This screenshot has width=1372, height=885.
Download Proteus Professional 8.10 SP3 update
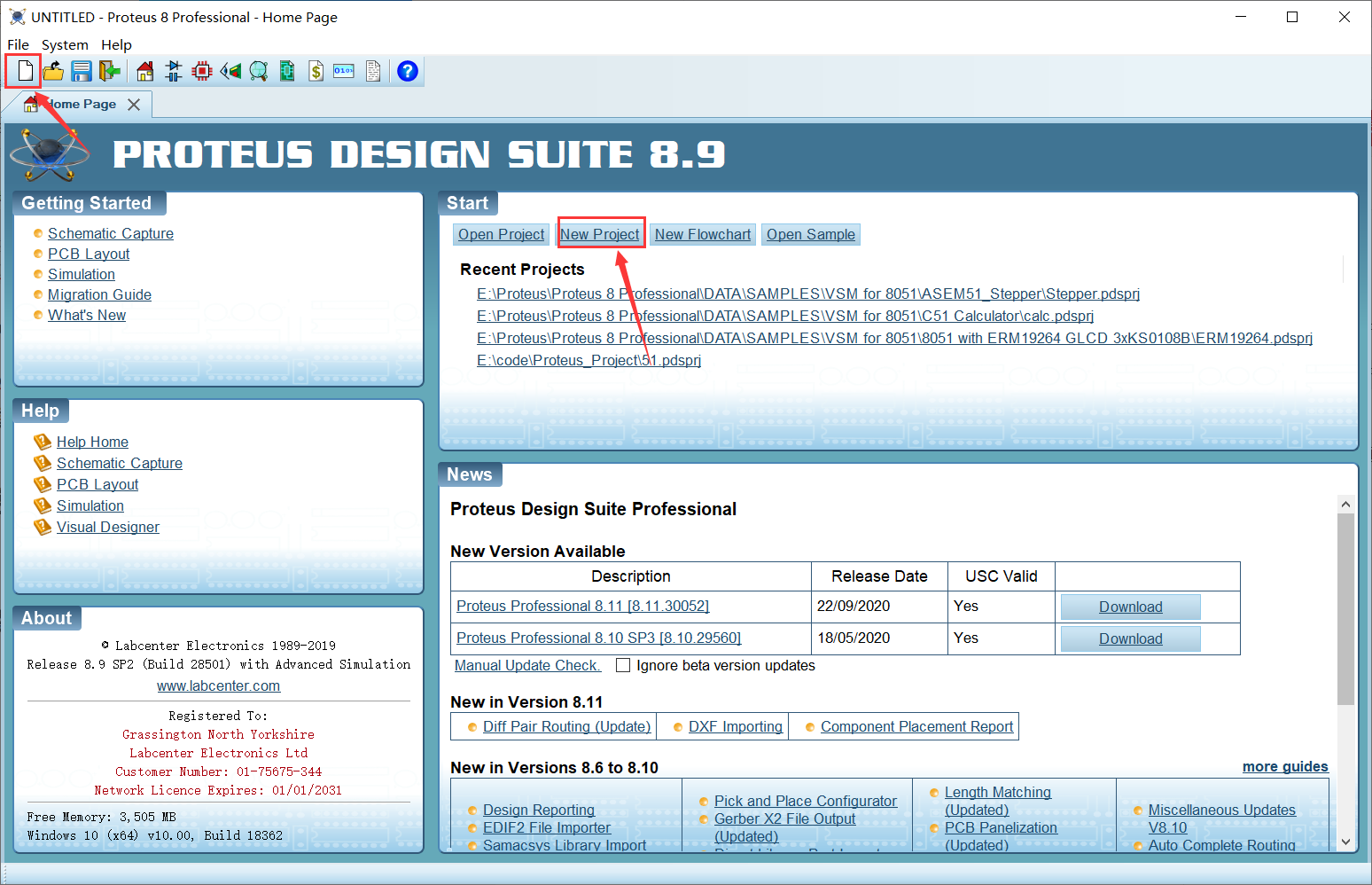click(1130, 638)
